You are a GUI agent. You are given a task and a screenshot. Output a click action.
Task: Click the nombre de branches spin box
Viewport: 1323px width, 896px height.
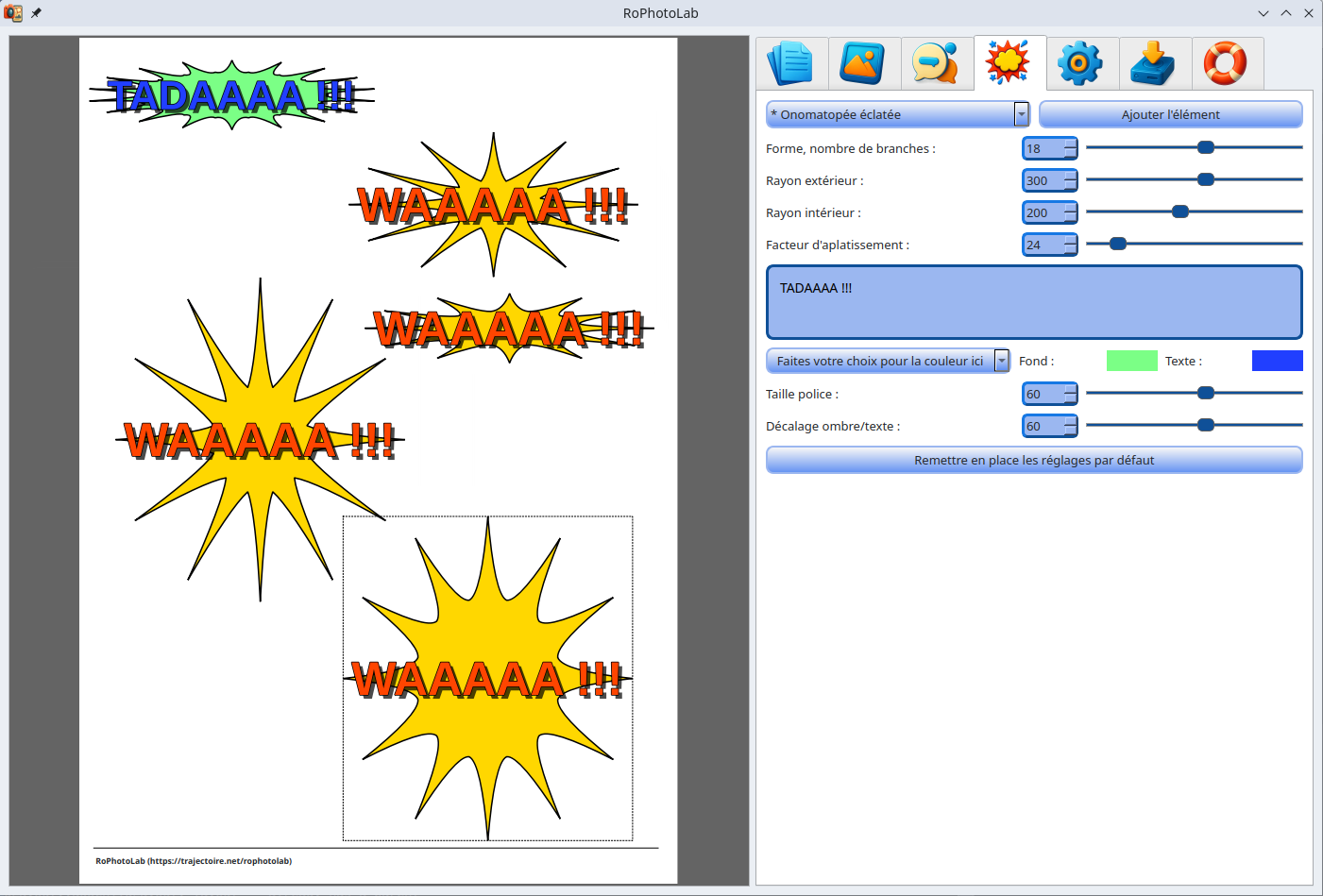coord(1043,148)
